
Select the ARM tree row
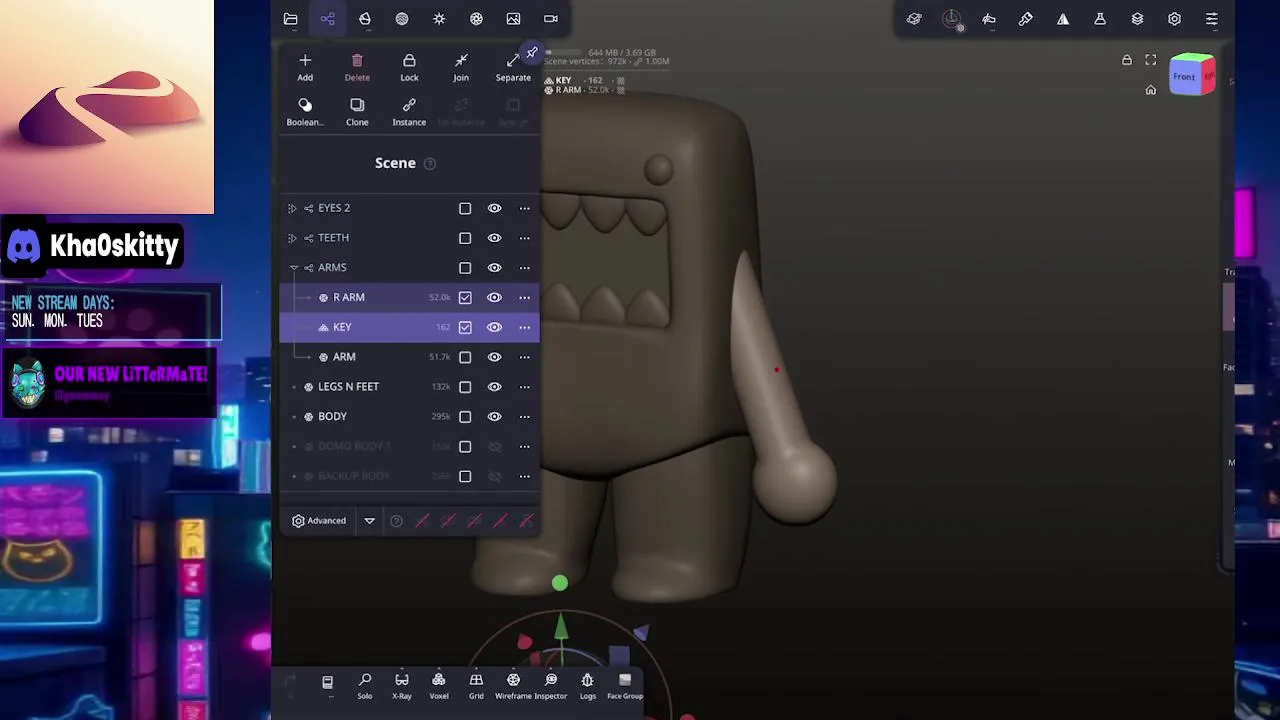point(409,357)
